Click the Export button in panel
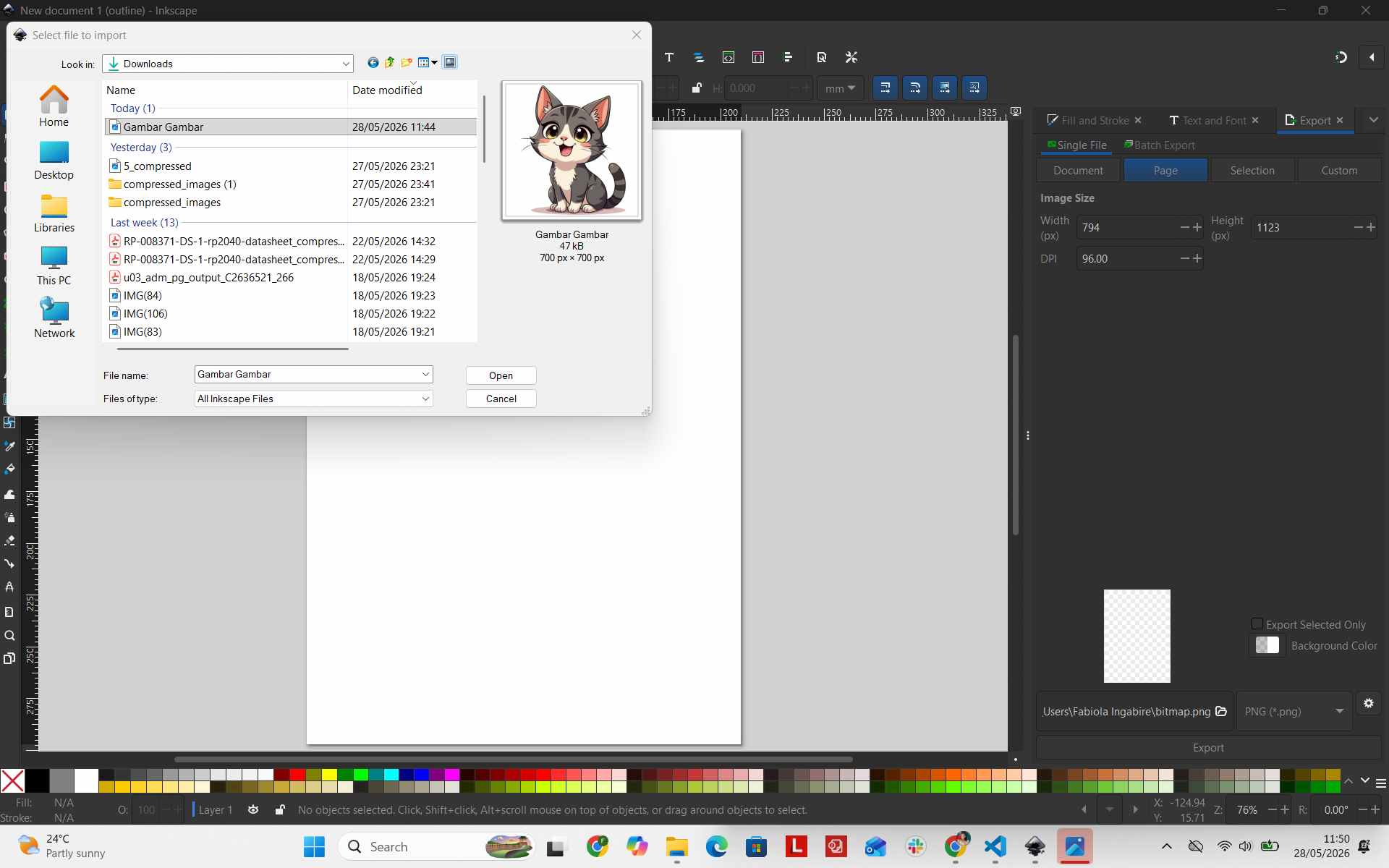This screenshot has height=868, width=1389. tap(1208, 748)
